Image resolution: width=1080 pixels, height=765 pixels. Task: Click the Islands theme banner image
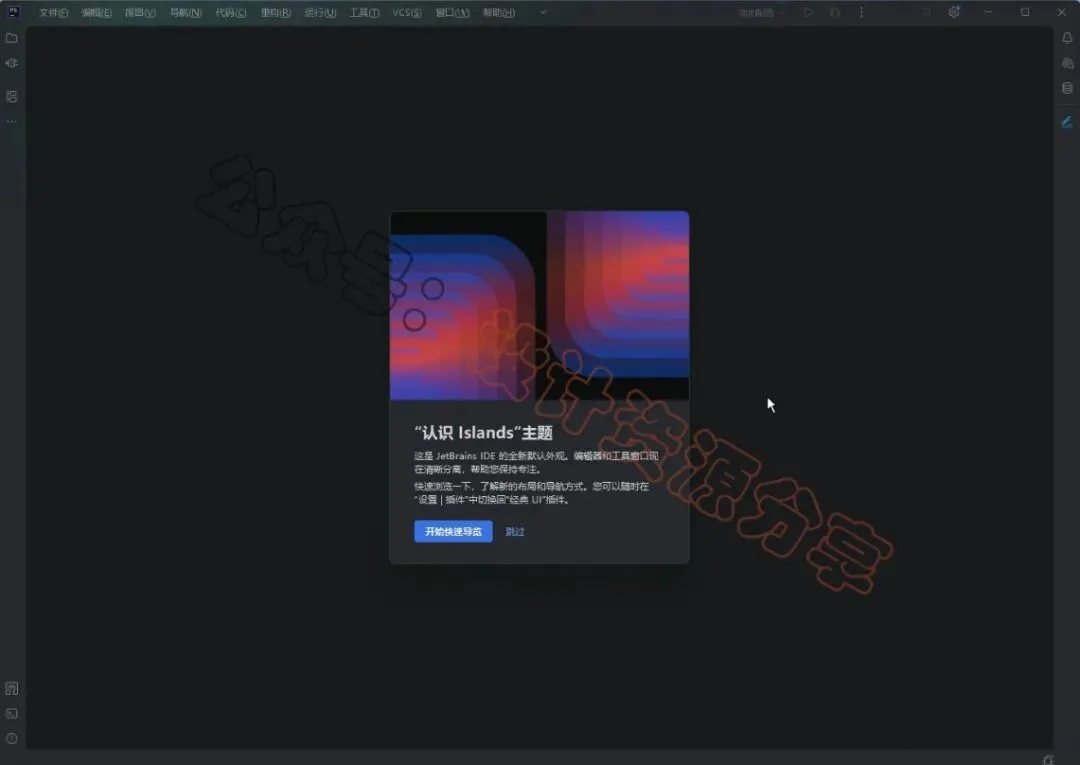(x=539, y=306)
